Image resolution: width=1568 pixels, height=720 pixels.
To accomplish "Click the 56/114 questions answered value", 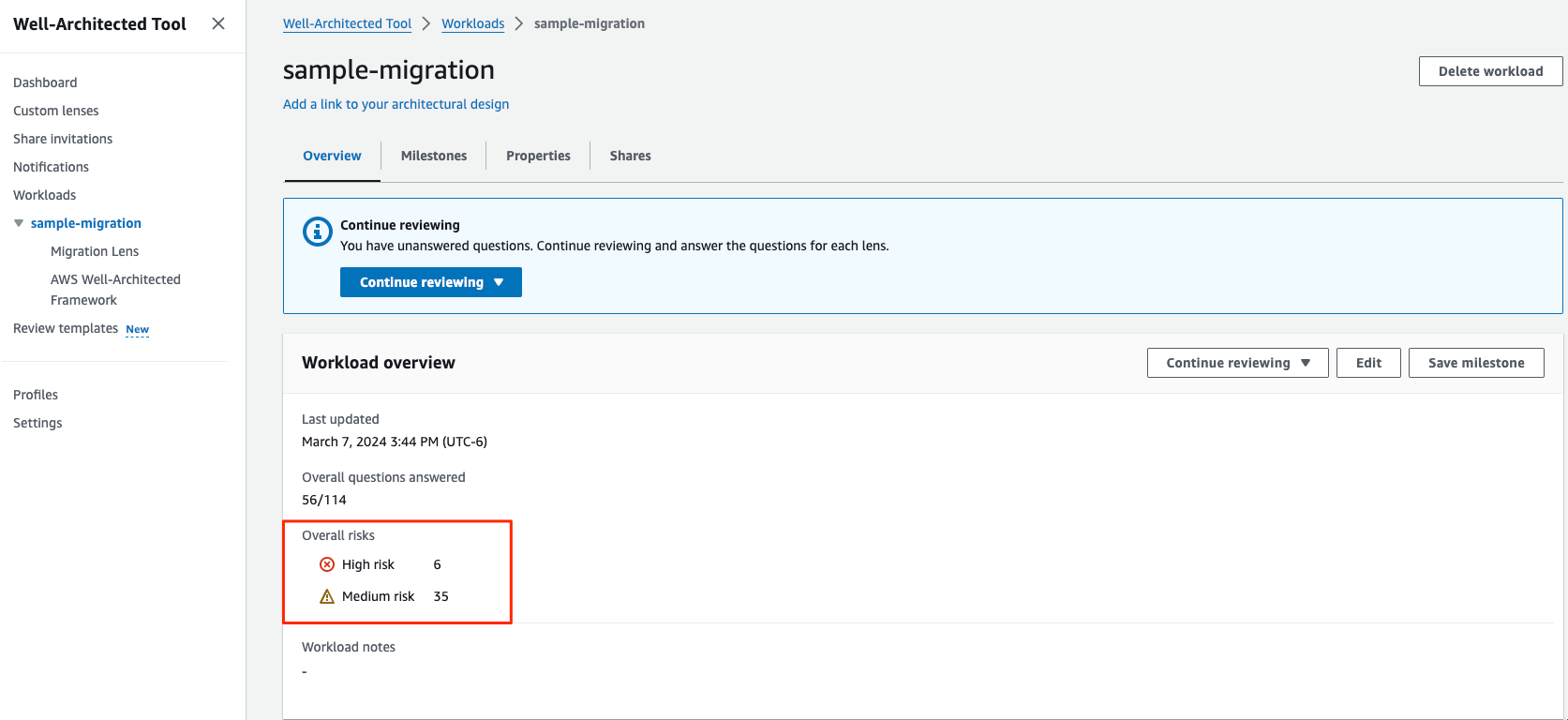I will coord(324,500).
